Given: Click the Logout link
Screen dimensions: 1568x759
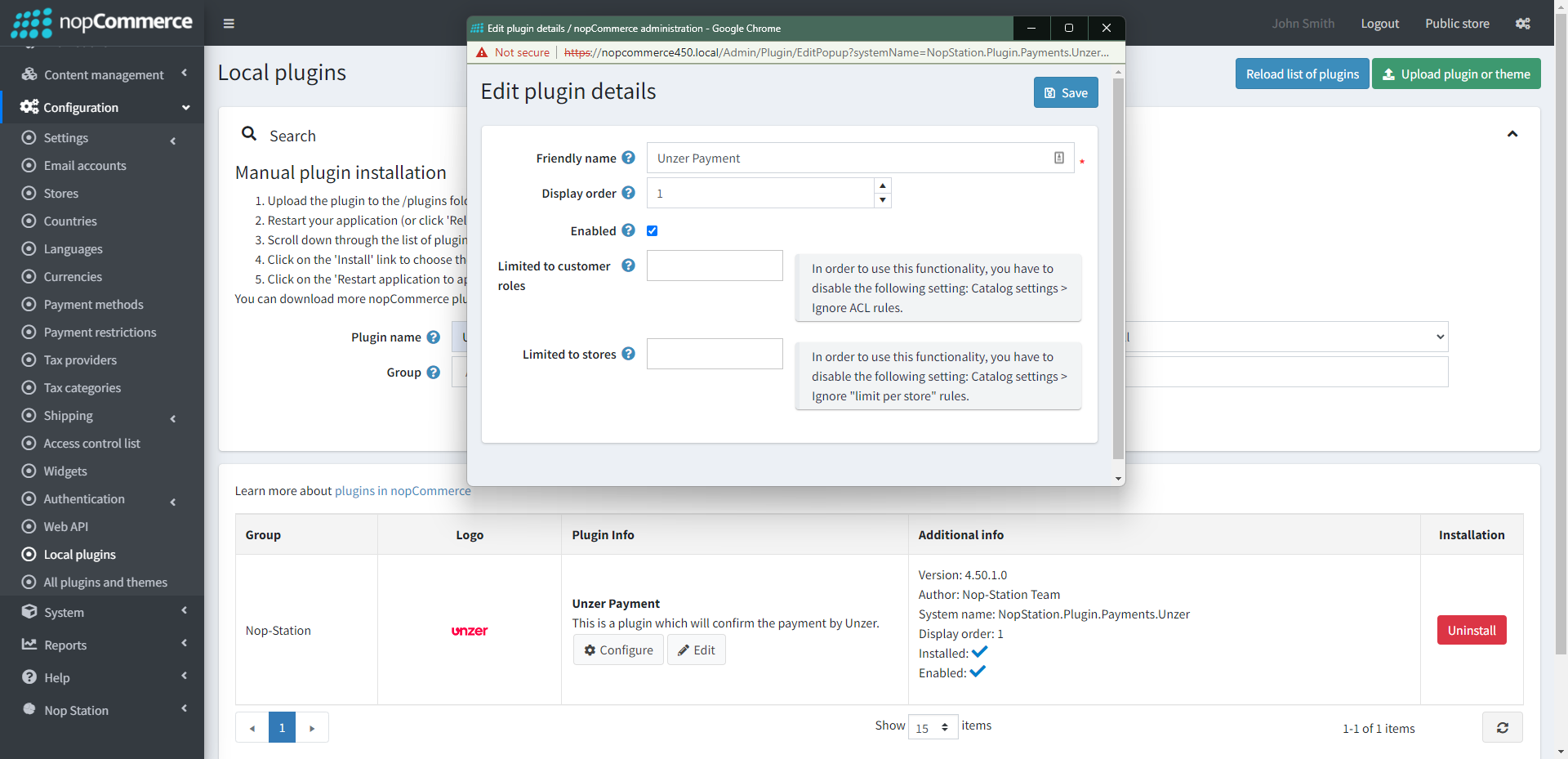Looking at the screenshot, I should (1379, 24).
